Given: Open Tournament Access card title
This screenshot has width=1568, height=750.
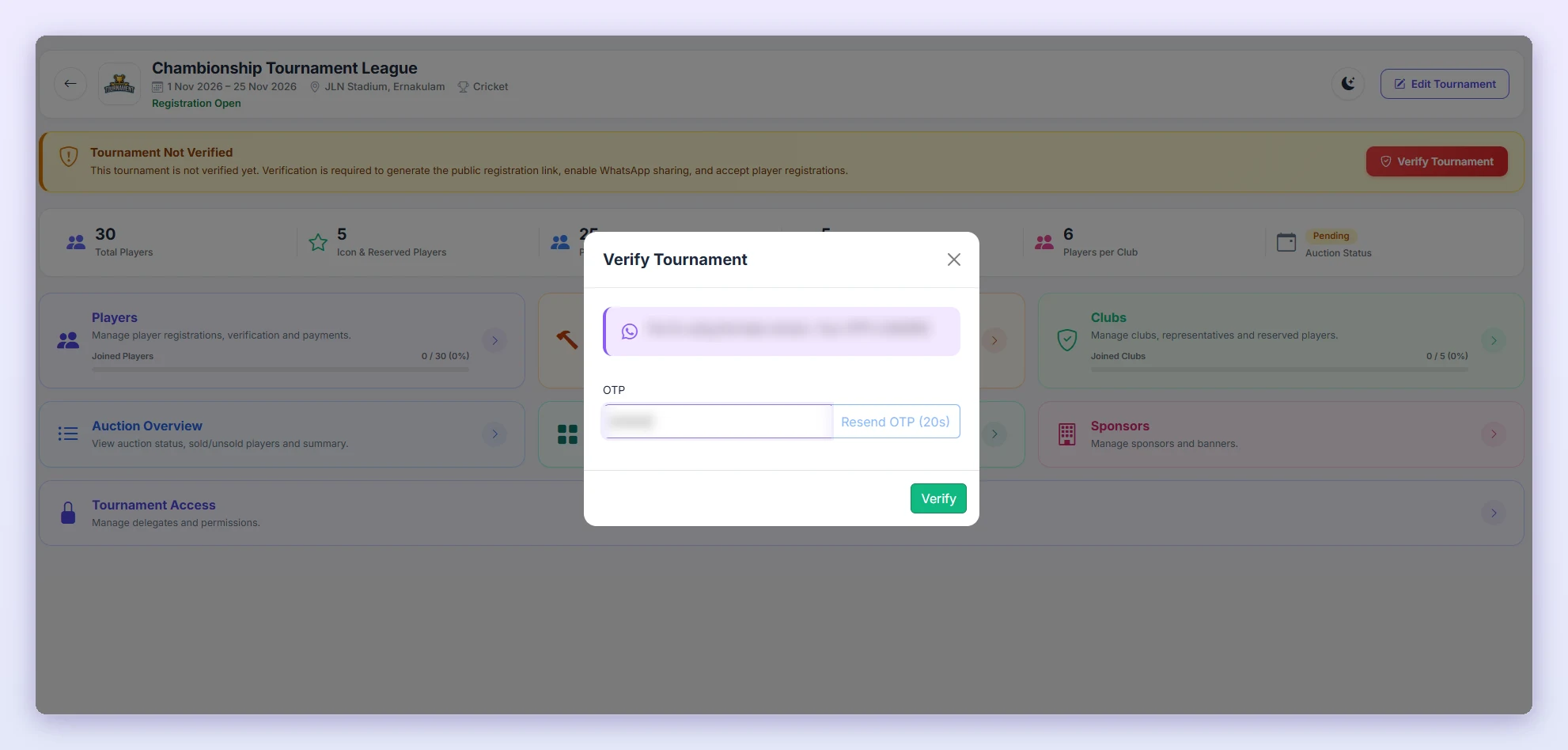Looking at the screenshot, I should 153,505.
